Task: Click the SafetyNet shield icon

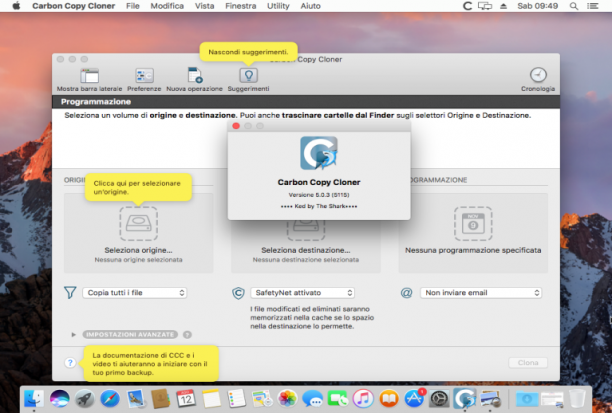Action: click(x=238, y=293)
